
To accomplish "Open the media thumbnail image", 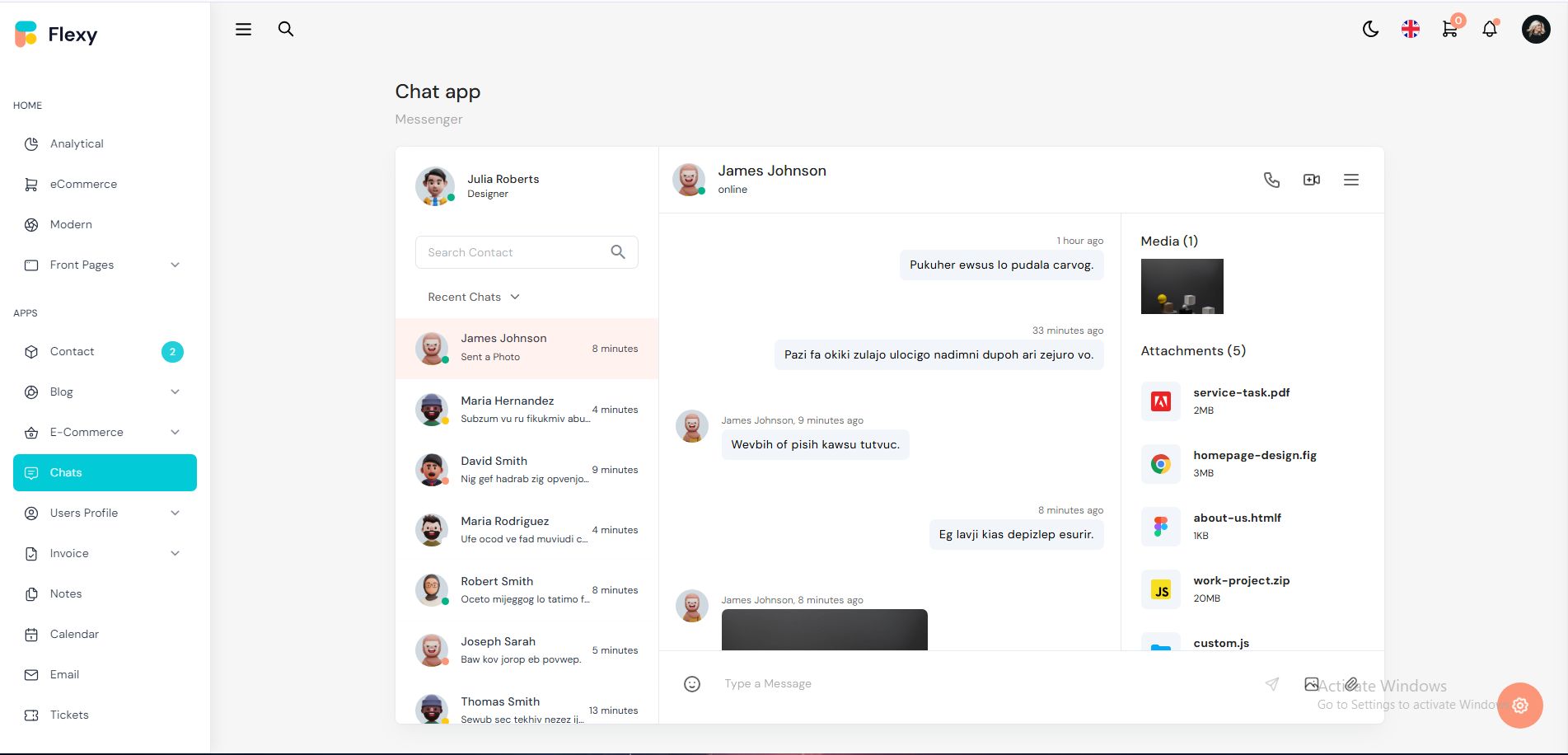I will [x=1182, y=287].
